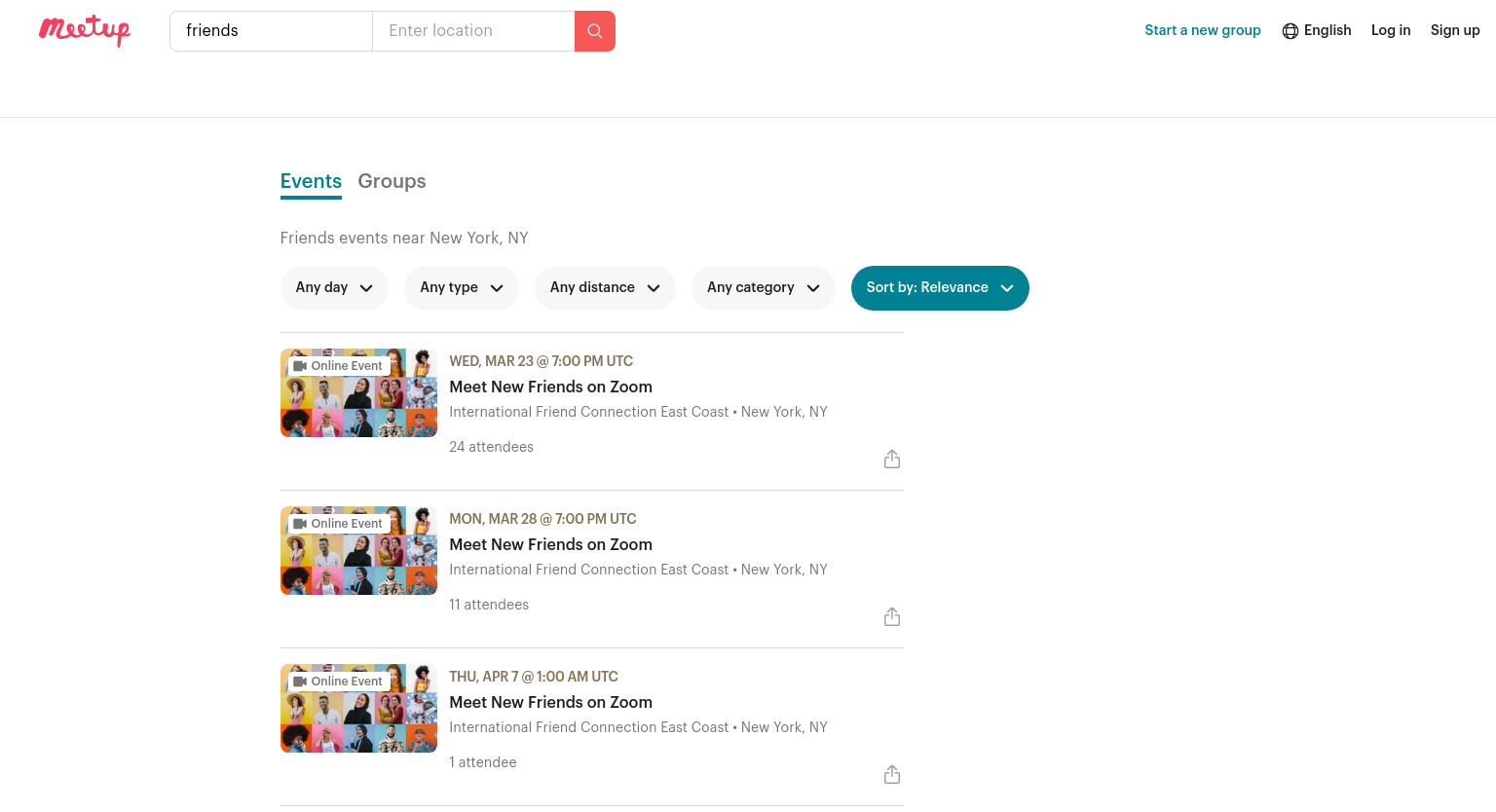This screenshot has height=812, width=1496.
Task: Click the 11 attendees text
Action: pos(489,605)
